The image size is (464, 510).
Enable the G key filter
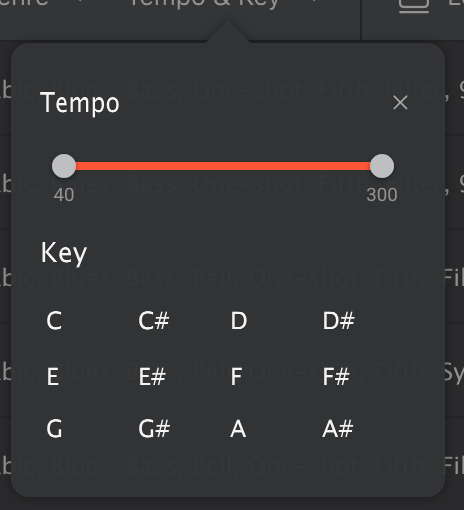point(54,429)
